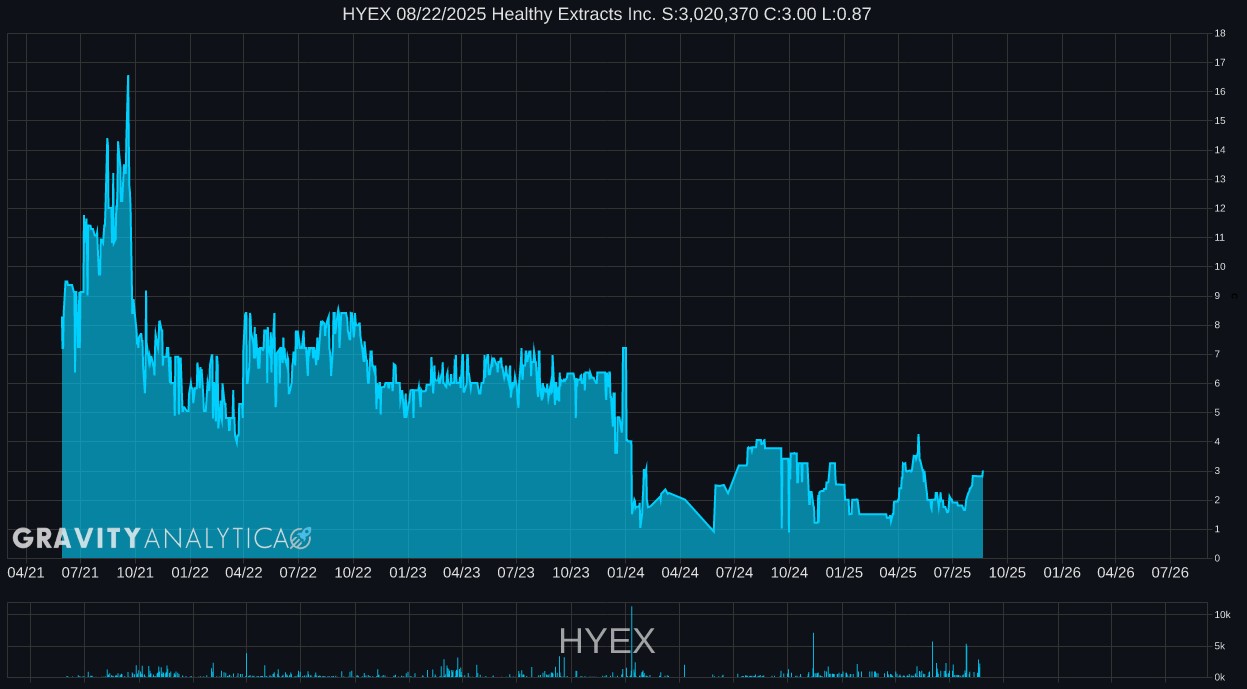Click the 07/26 date label

coord(1170,572)
